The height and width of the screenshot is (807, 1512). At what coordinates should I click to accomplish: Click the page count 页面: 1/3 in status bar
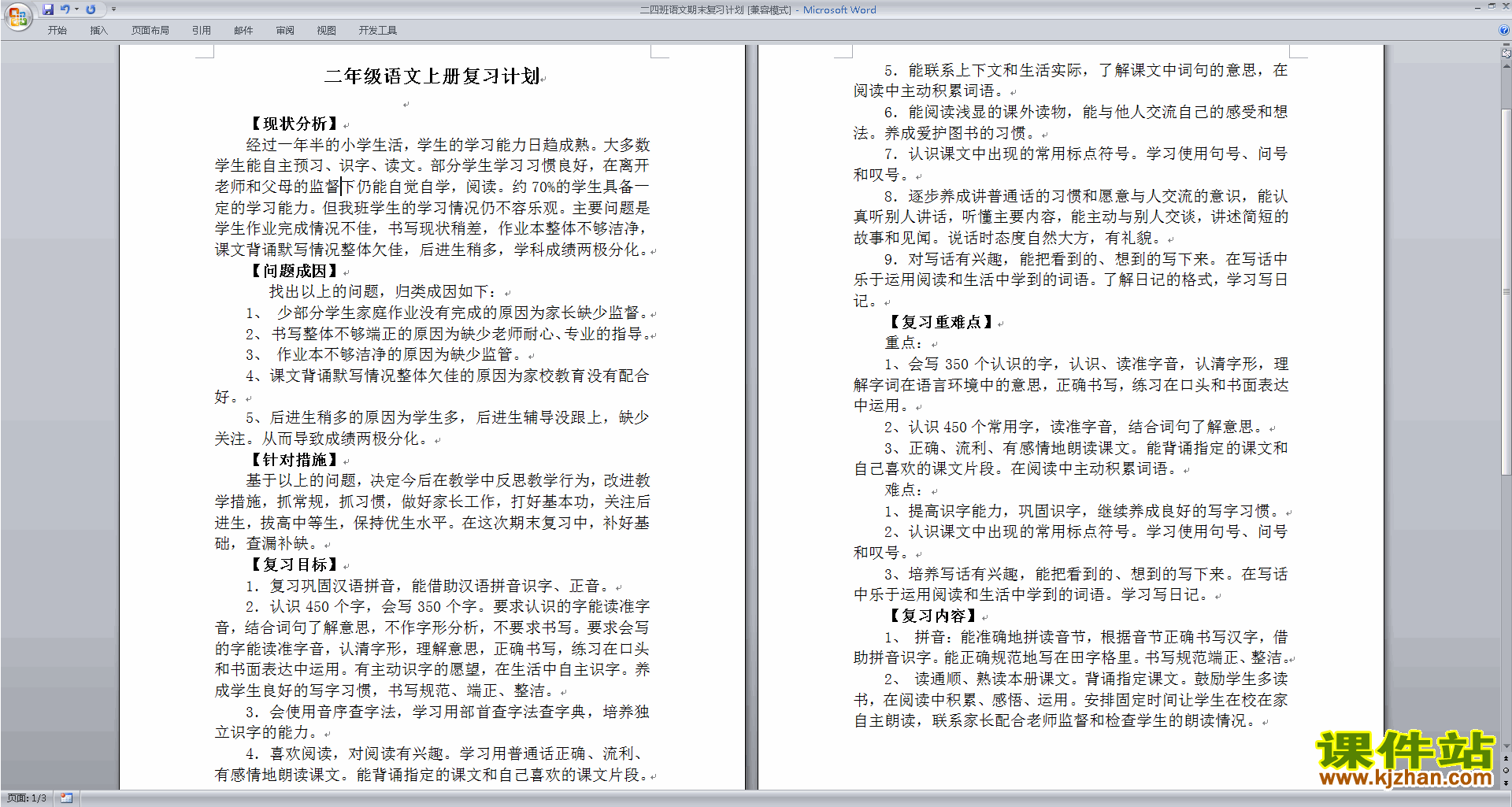(27, 798)
